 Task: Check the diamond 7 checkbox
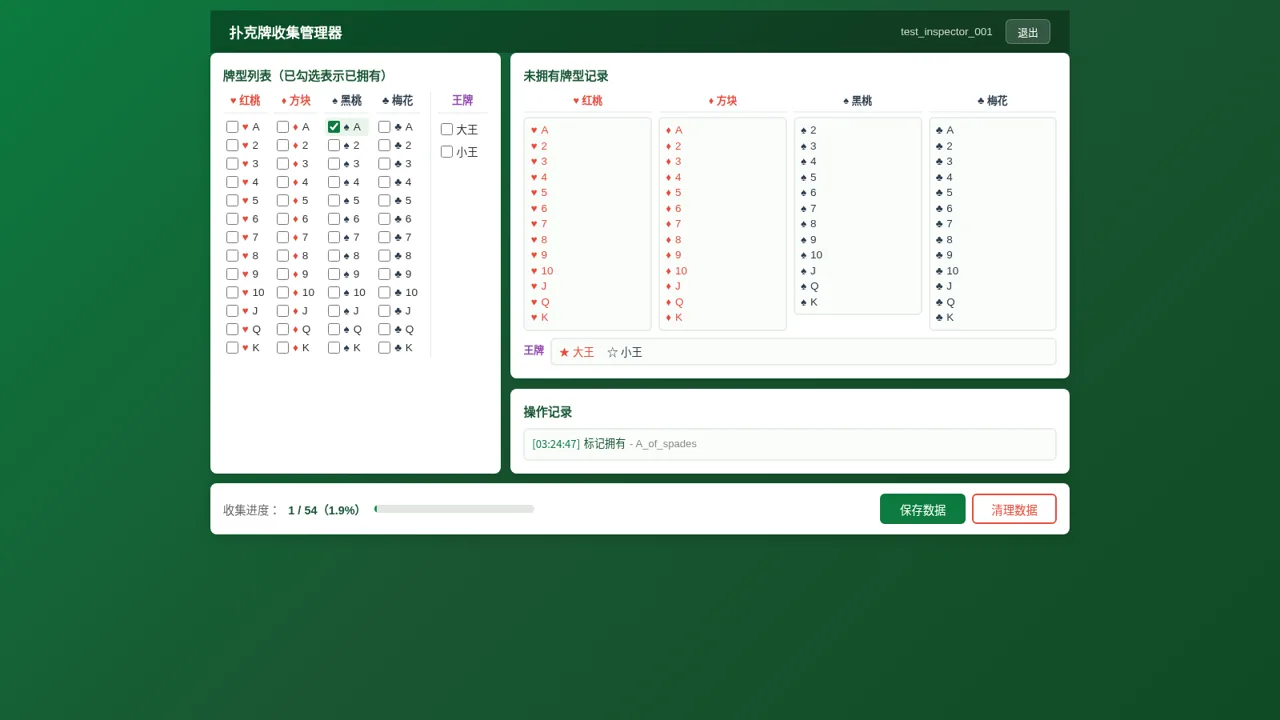click(x=283, y=237)
